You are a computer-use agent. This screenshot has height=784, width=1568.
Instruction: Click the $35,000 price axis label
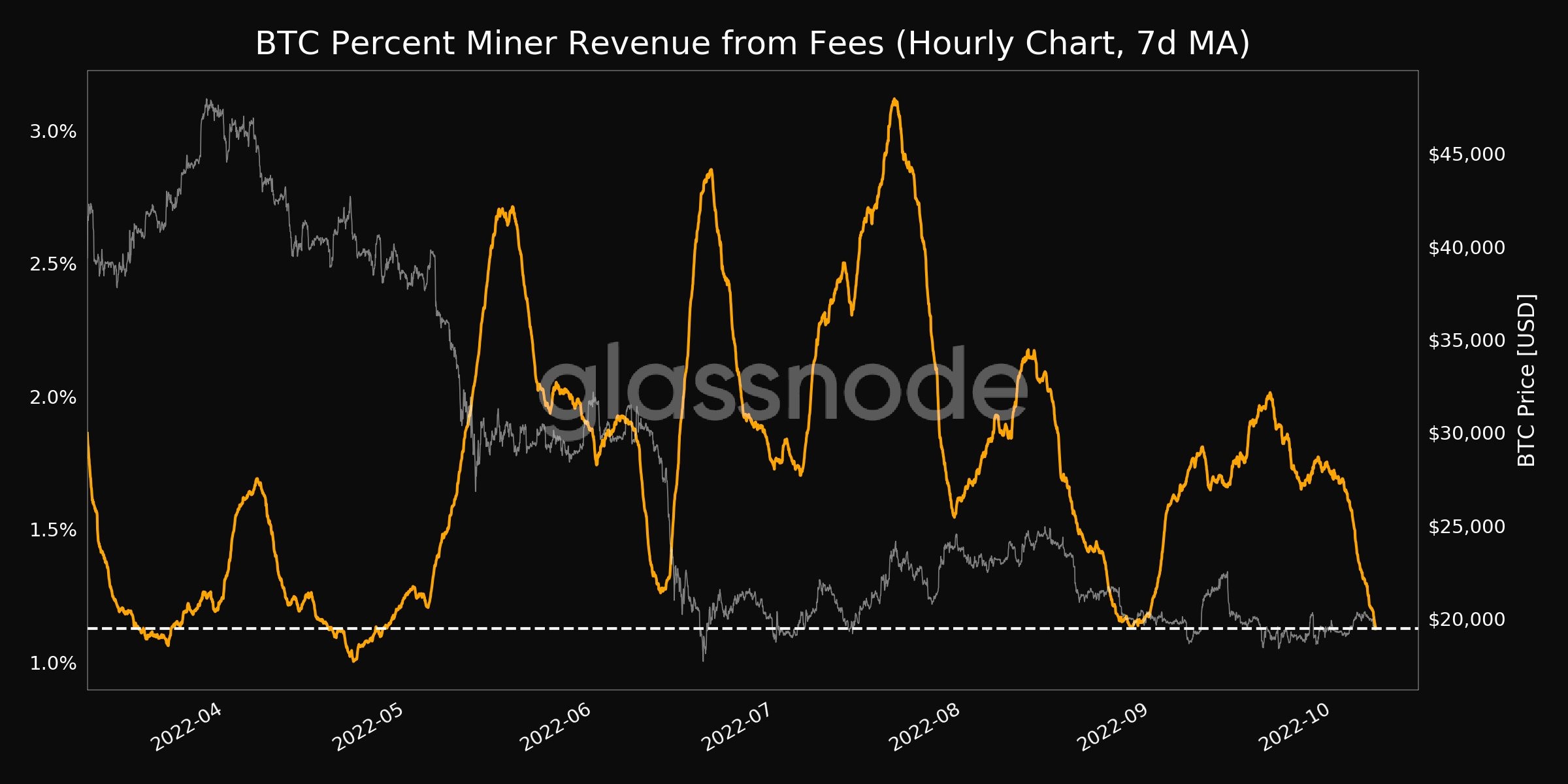click(1467, 340)
